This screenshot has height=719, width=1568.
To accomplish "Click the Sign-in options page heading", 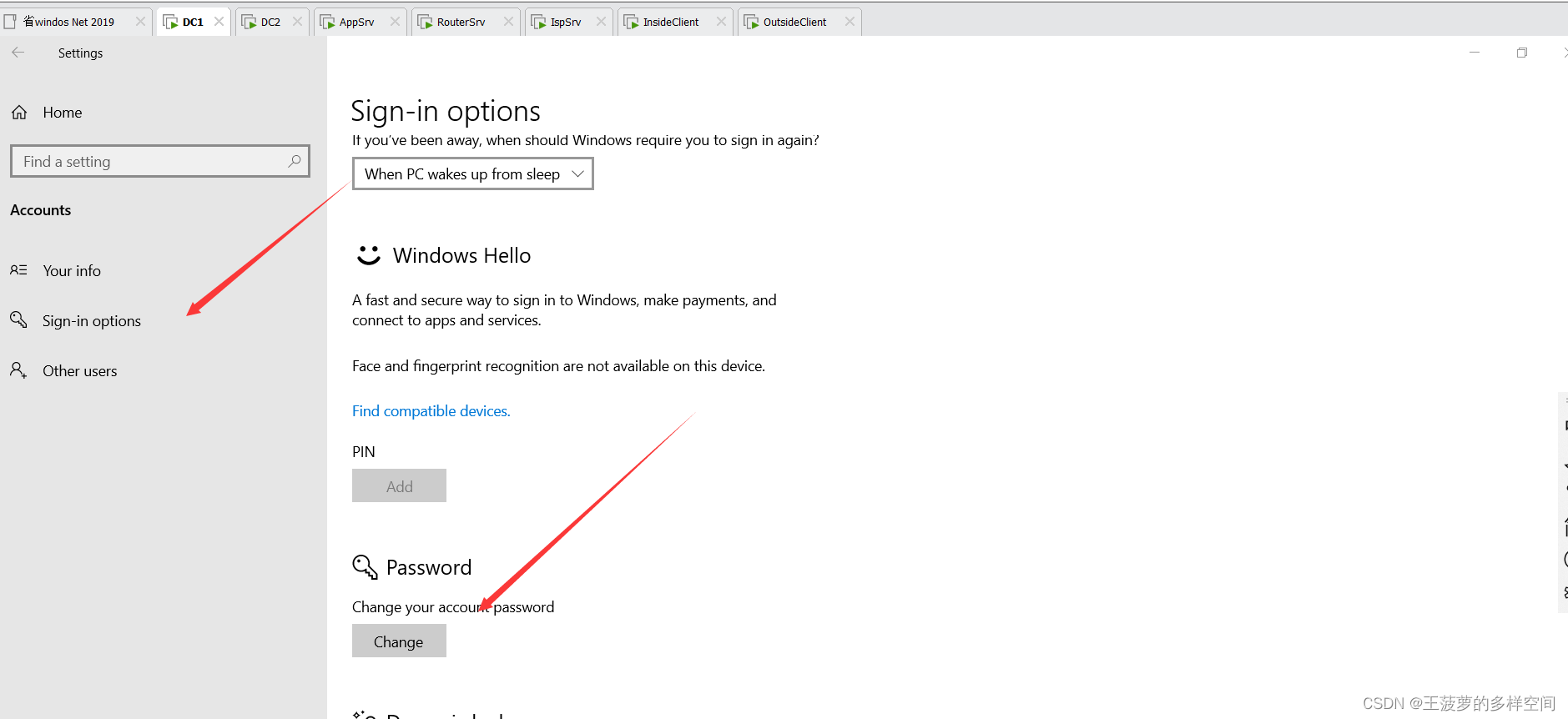I will tap(446, 111).
